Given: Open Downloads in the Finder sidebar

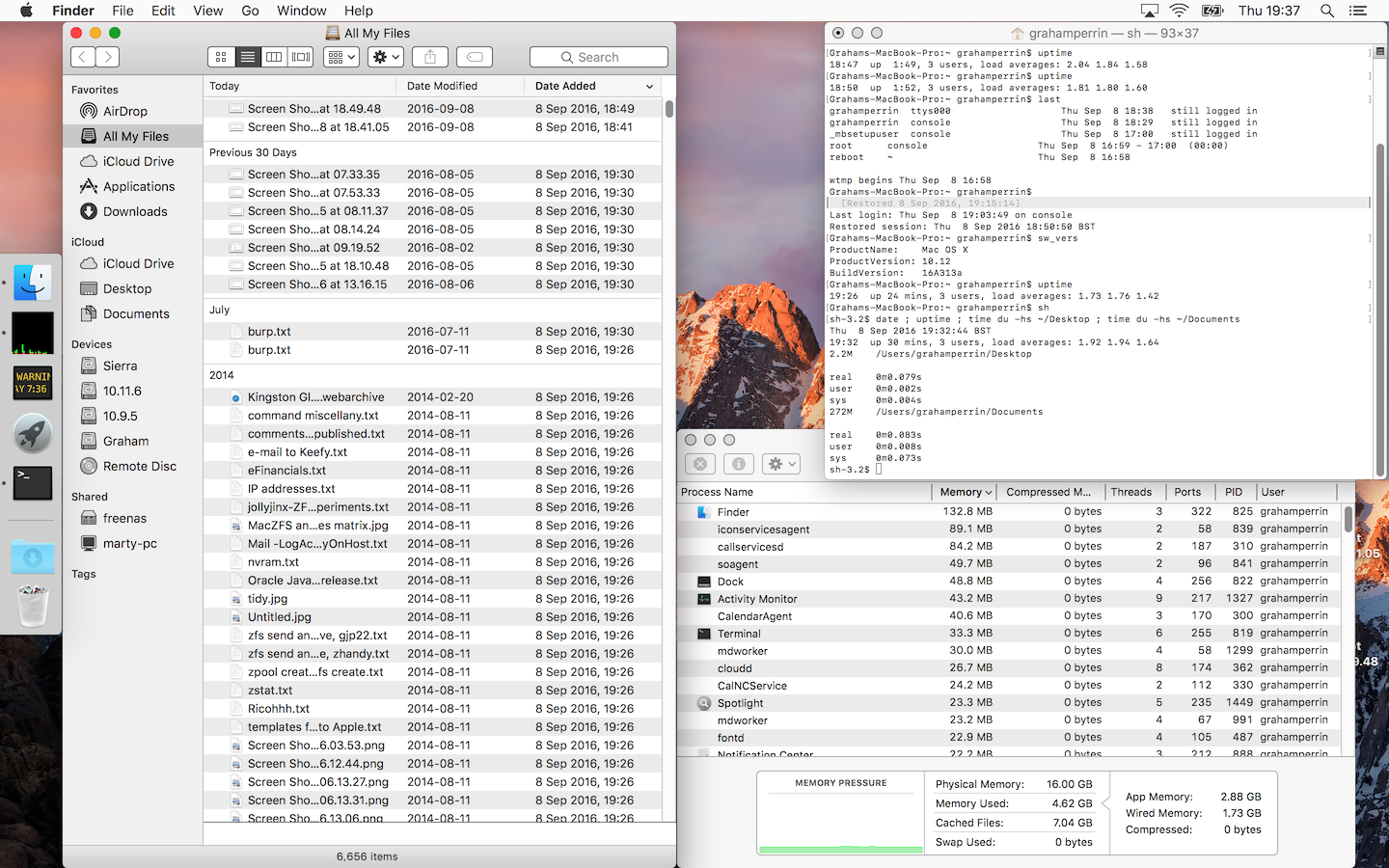Looking at the screenshot, I should (x=133, y=211).
